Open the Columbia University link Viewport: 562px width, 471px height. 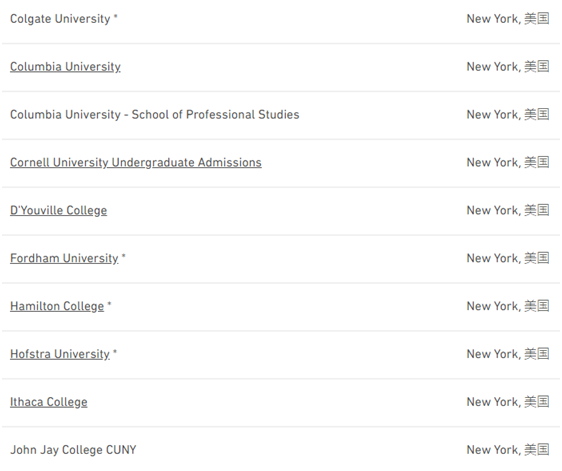(65, 67)
